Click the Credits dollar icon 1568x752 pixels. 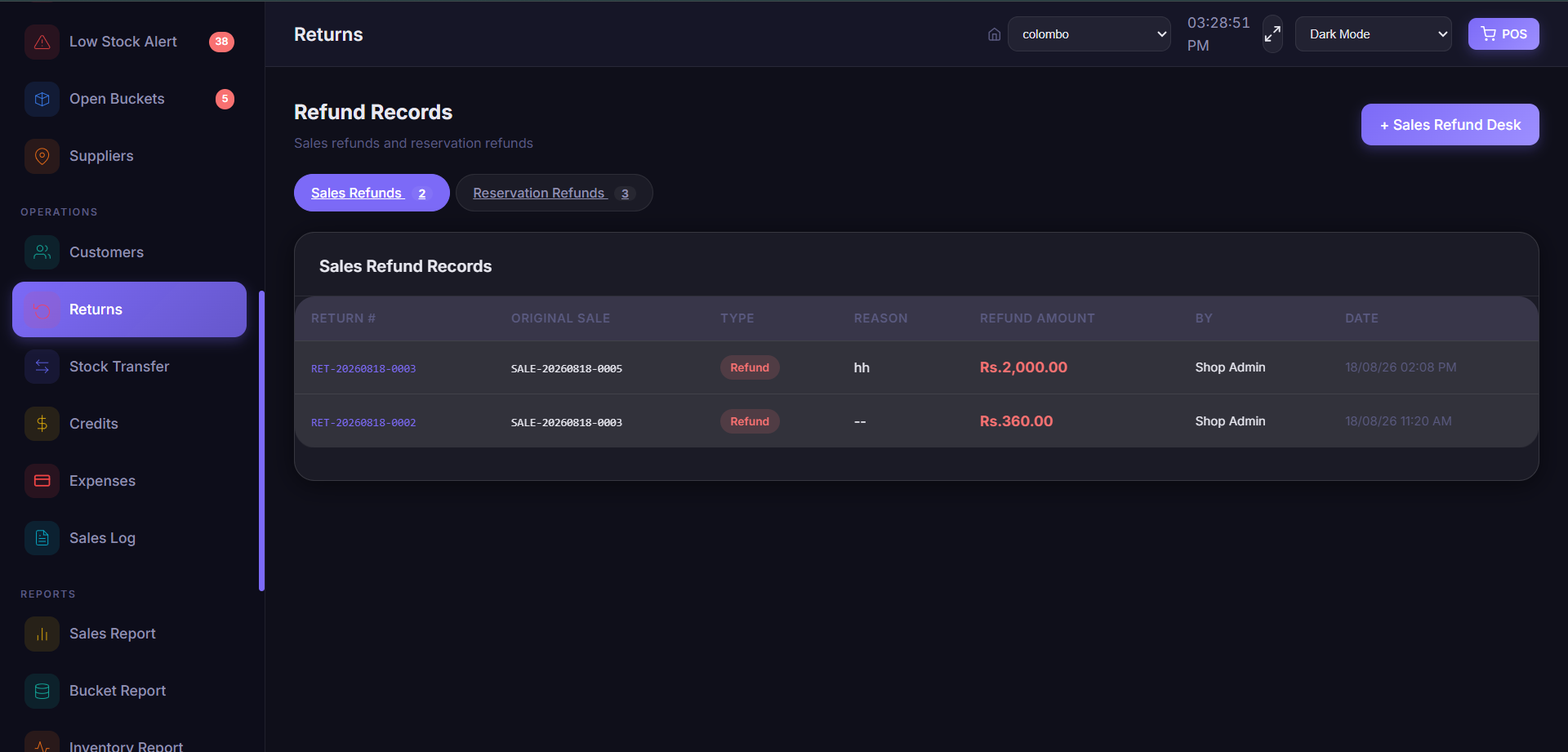pyautogui.click(x=42, y=424)
